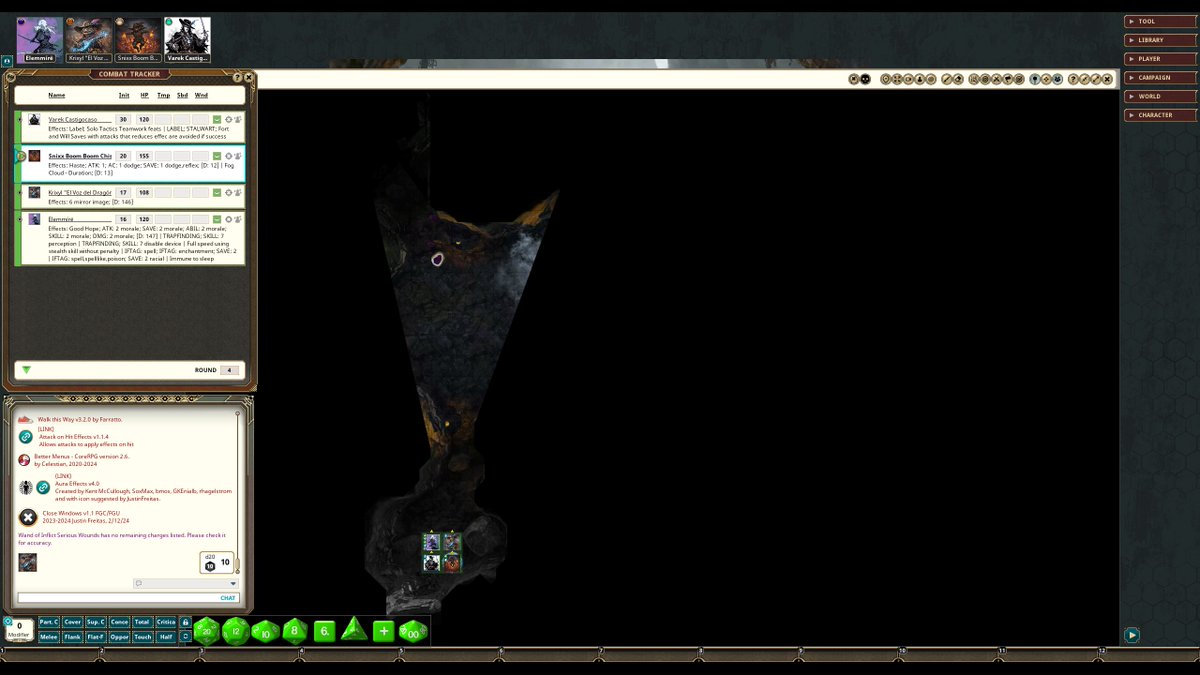Screen dimensions: 1200x675
Task: Select the expand arrows tool in image toolbar
Action: pos(897,79)
